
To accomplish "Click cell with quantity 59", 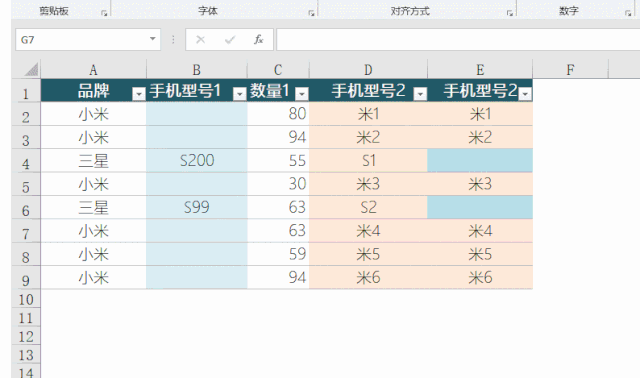I will (x=278, y=254).
